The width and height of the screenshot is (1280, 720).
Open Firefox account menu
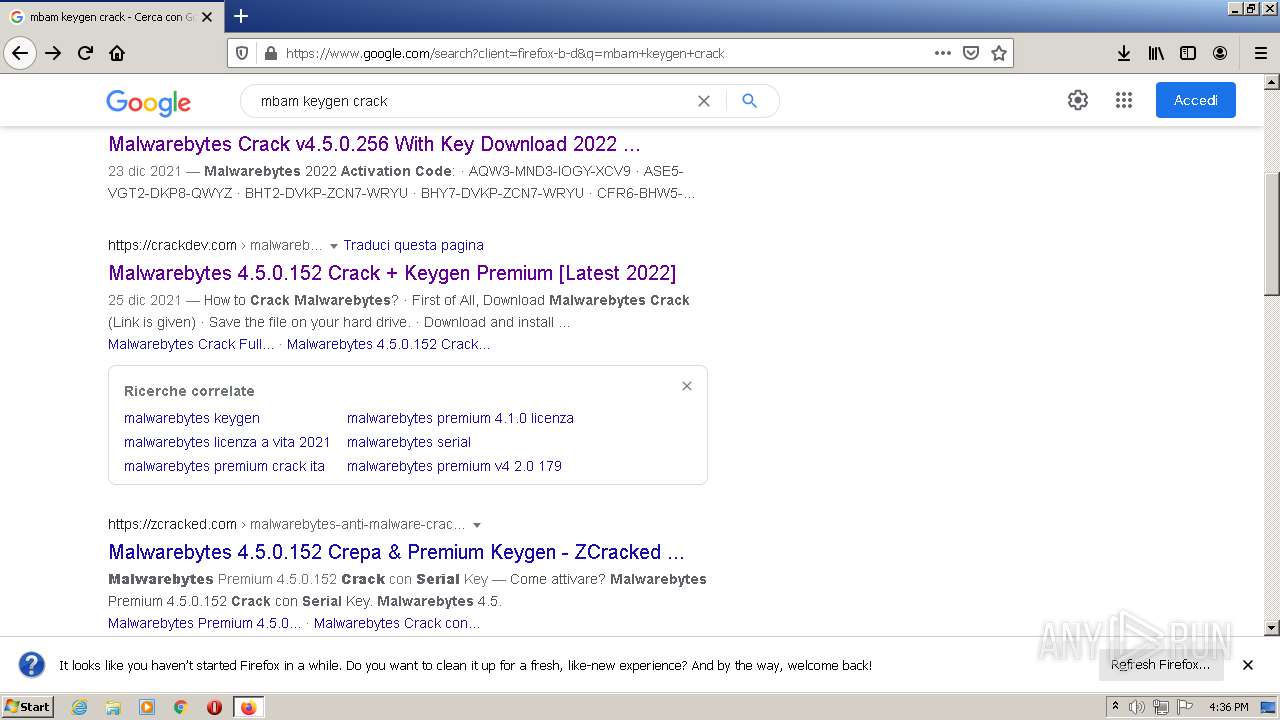click(x=1220, y=53)
